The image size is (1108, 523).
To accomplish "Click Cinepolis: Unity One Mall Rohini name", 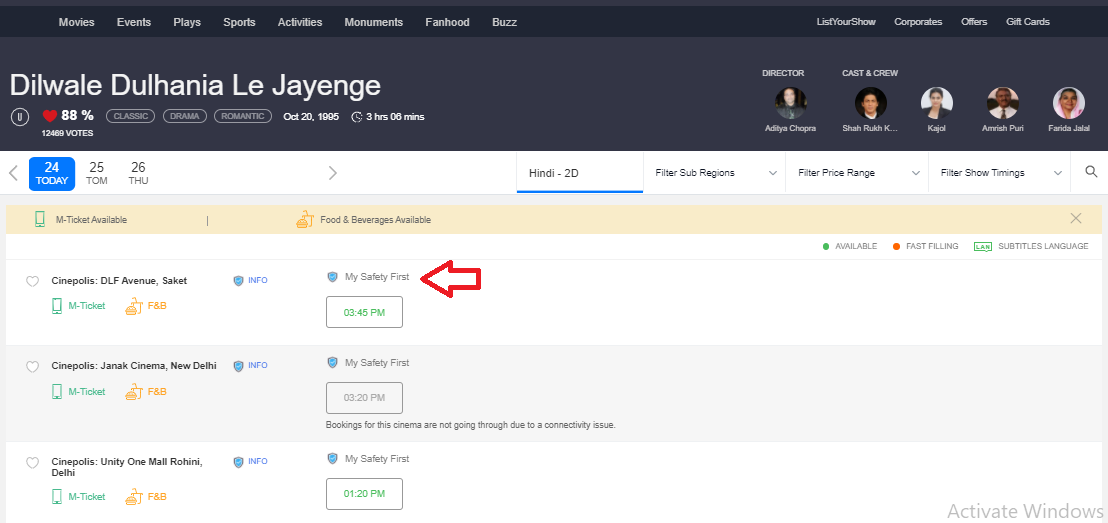I will [127, 466].
